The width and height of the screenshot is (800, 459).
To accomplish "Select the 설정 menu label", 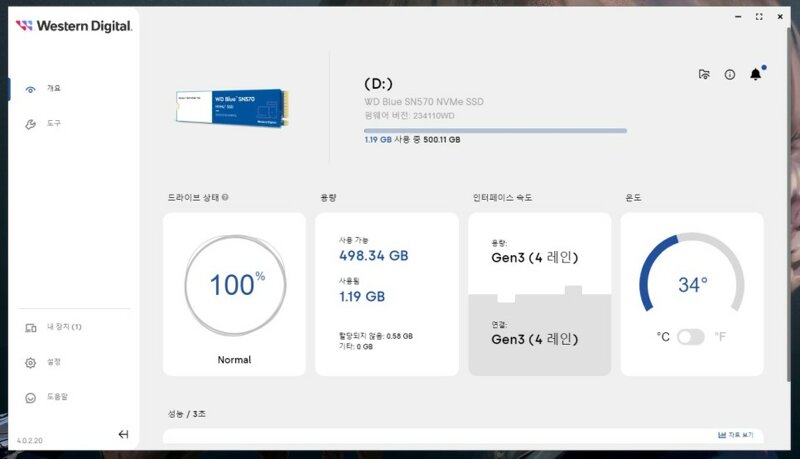I will pyautogui.click(x=54, y=362).
